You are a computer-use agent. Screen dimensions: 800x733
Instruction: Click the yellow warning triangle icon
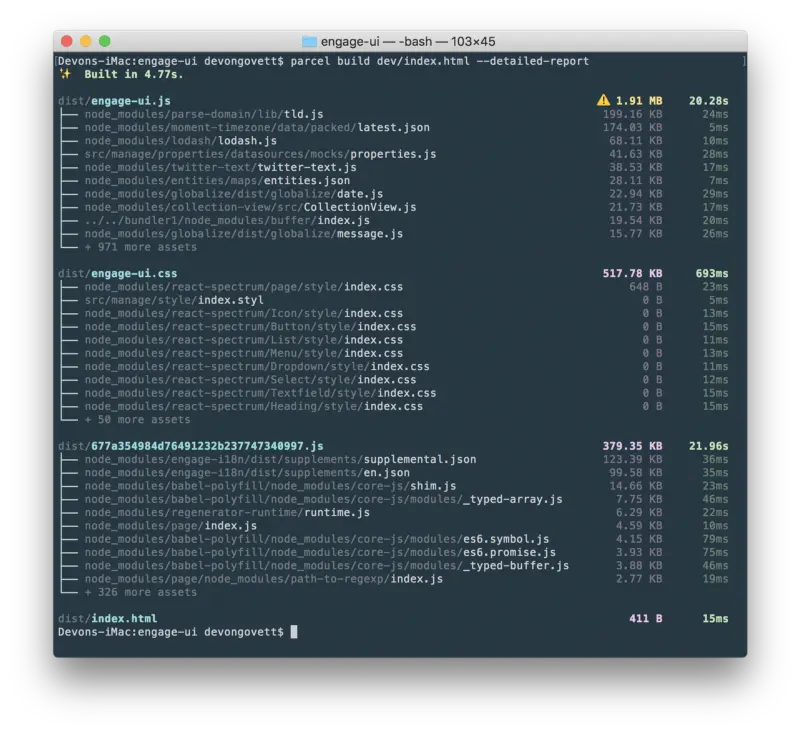tap(603, 100)
